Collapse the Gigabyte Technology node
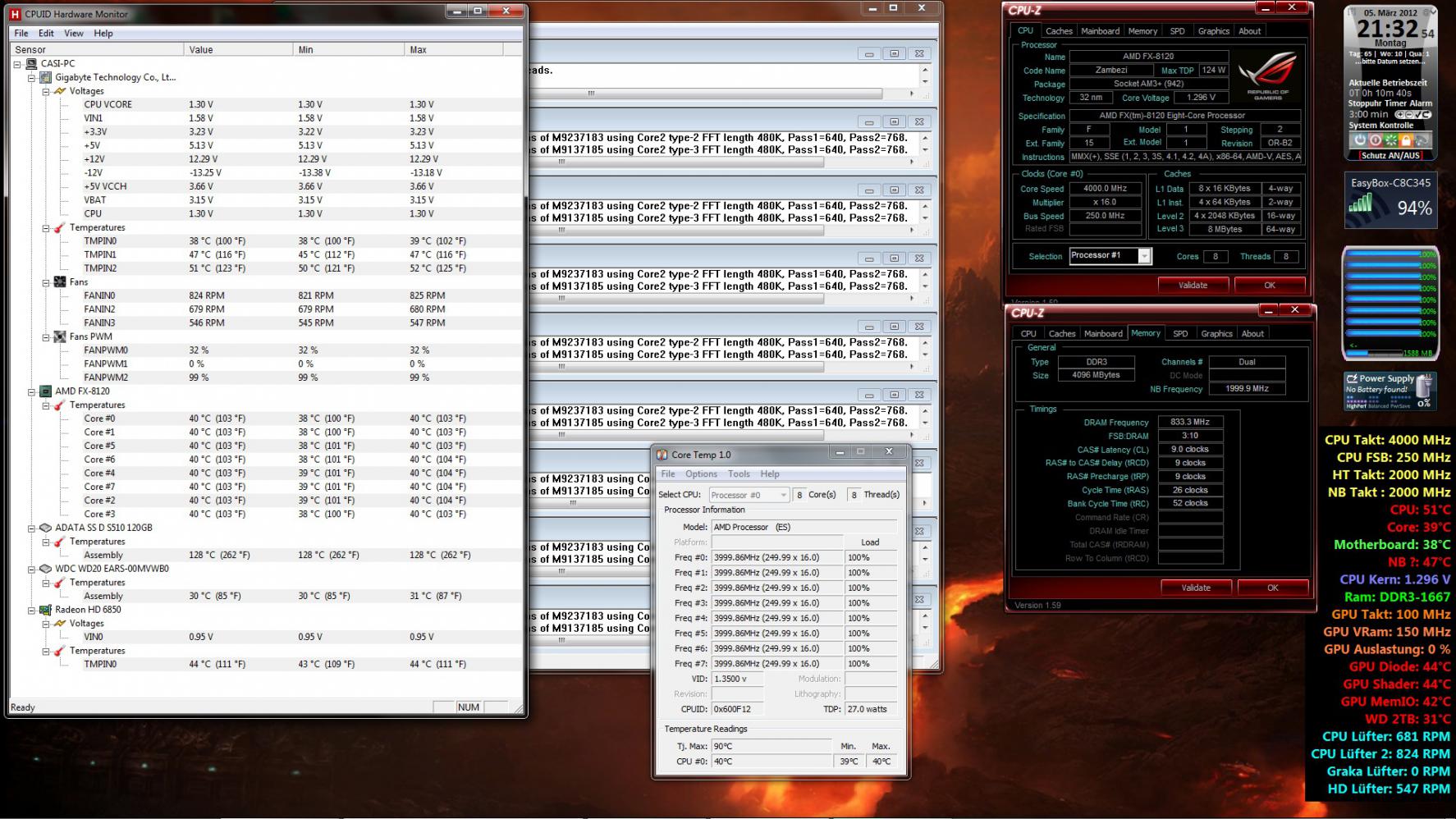This screenshot has height=819, width=1456. click(x=32, y=77)
